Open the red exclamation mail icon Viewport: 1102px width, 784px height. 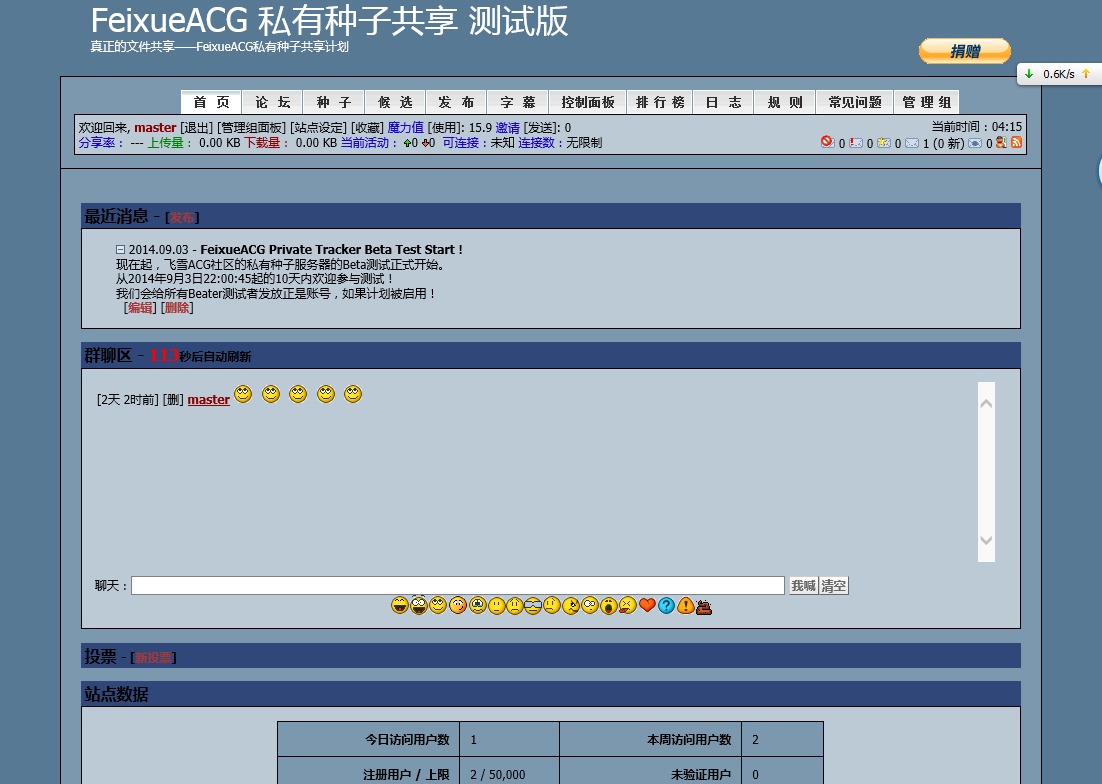point(856,143)
